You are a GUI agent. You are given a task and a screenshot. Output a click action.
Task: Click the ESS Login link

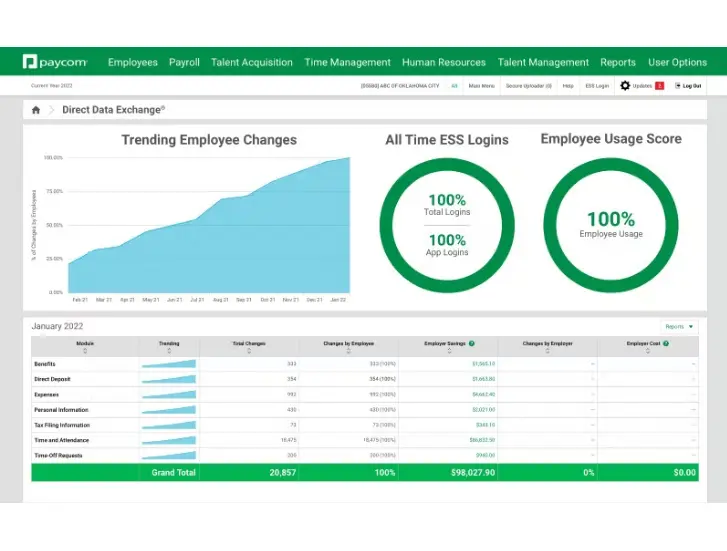pos(596,86)
